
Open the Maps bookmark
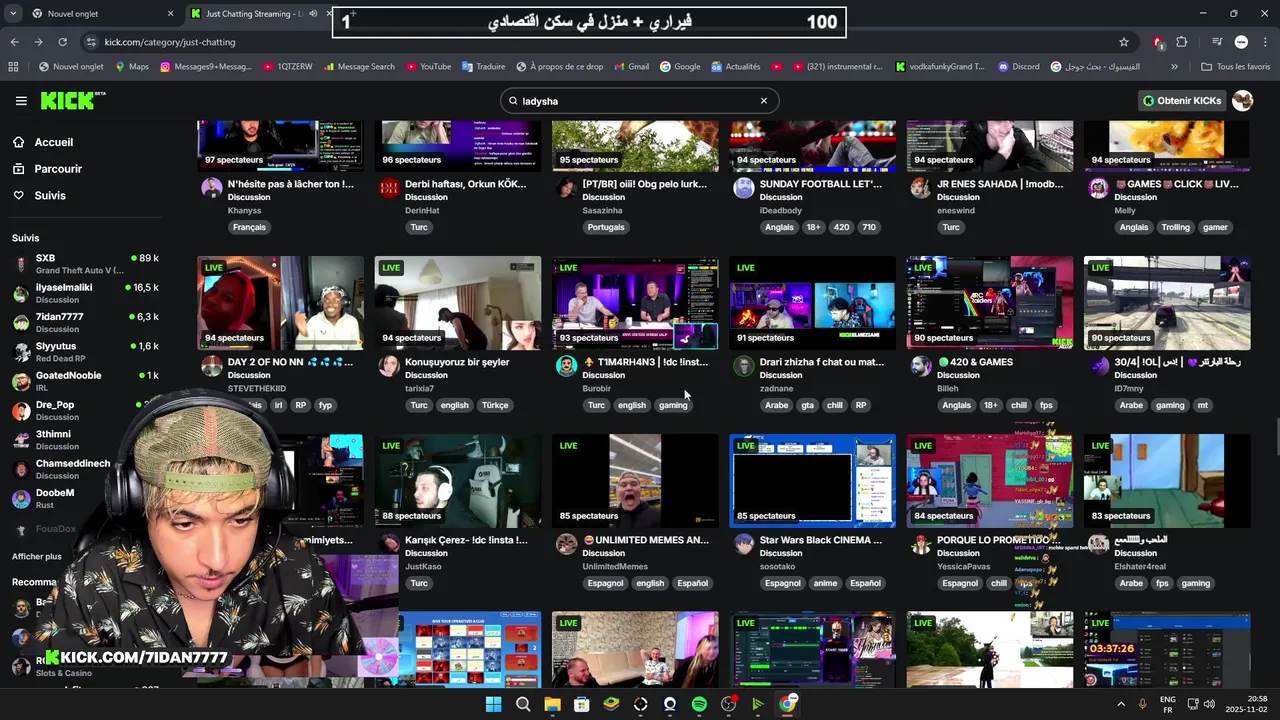click(132, 67)
